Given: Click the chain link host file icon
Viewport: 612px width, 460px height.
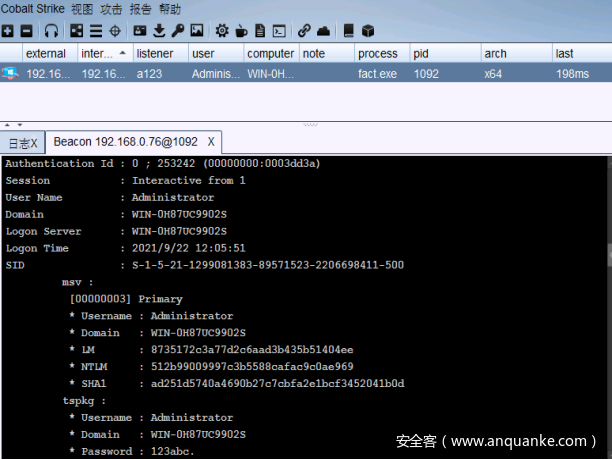Looking at the screenshot, I should pos(304,30).
